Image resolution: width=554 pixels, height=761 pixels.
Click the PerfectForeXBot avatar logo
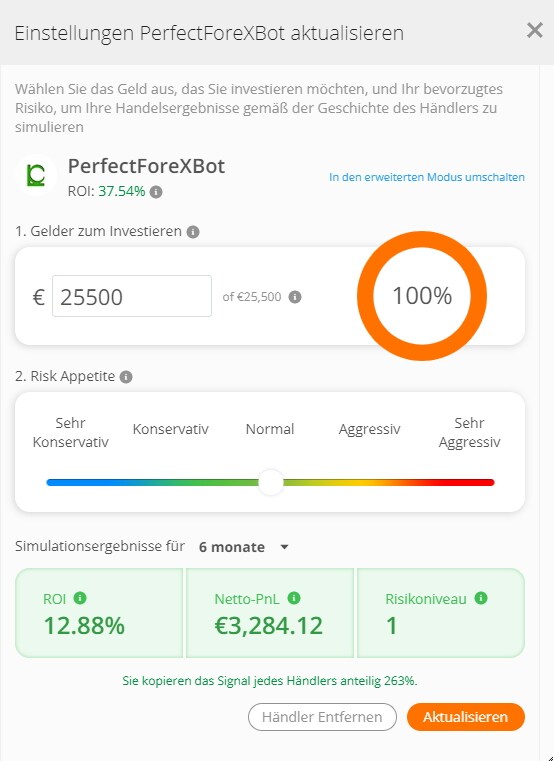pos(35,175)
